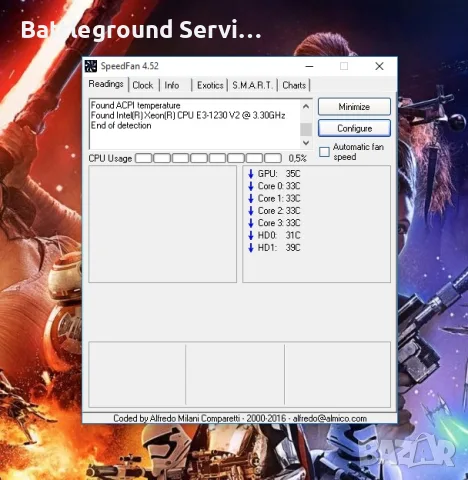Enable the Automatic fan speed checkbox
468x480 pixels.
[x=324, y=152]
